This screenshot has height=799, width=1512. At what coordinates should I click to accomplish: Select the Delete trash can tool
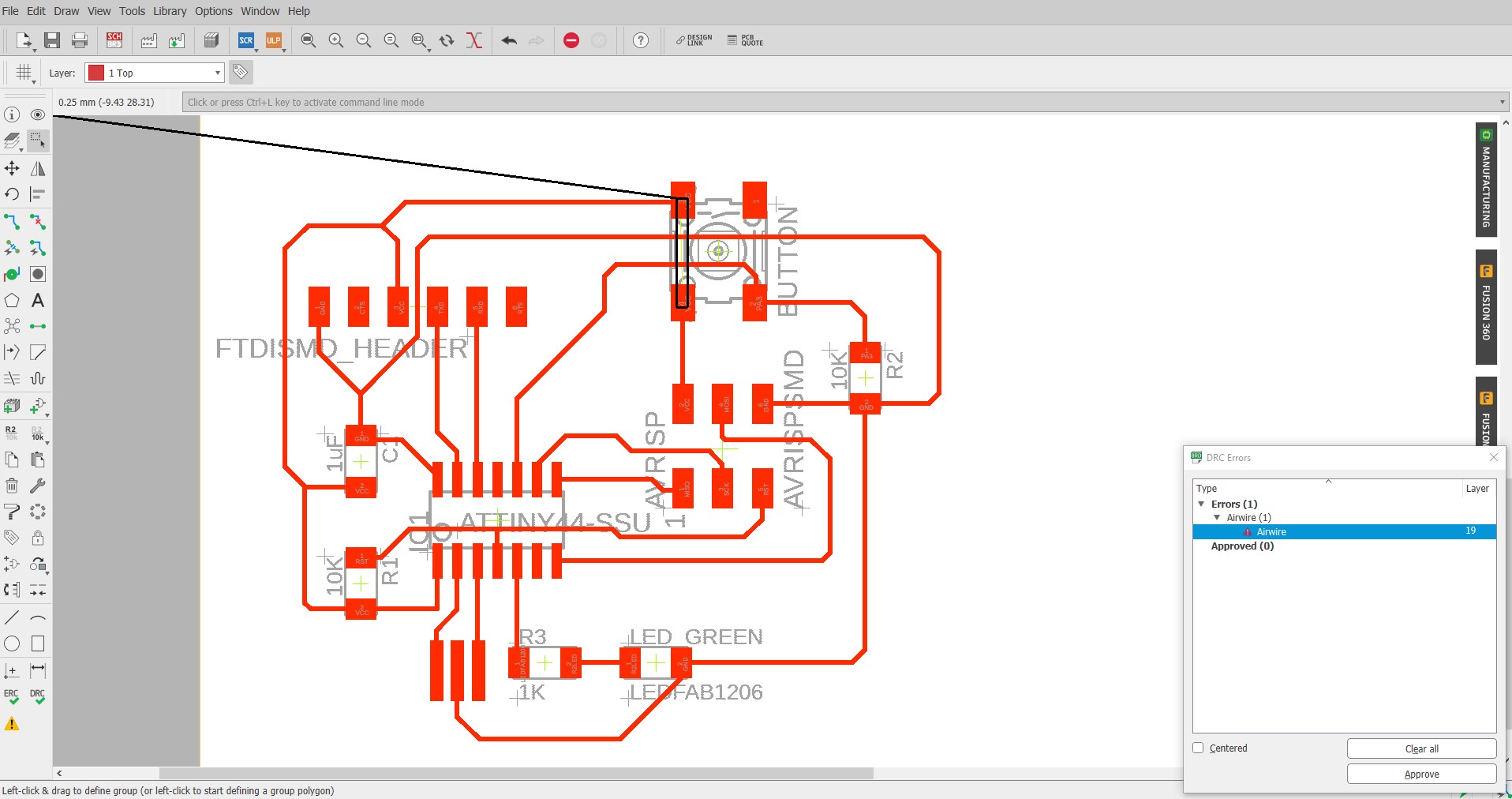12,486
